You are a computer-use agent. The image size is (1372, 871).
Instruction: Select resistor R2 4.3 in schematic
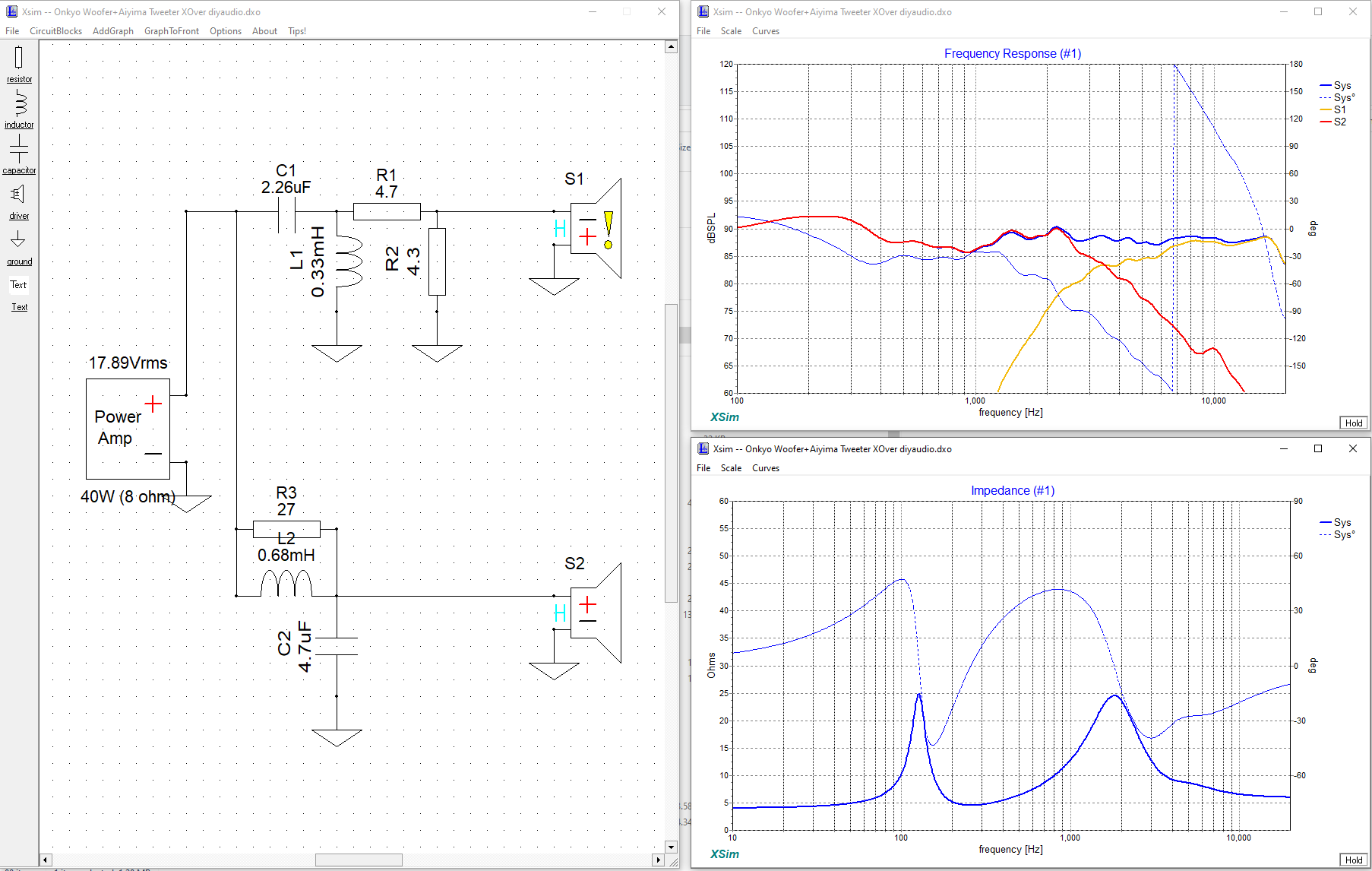point(437,261)
